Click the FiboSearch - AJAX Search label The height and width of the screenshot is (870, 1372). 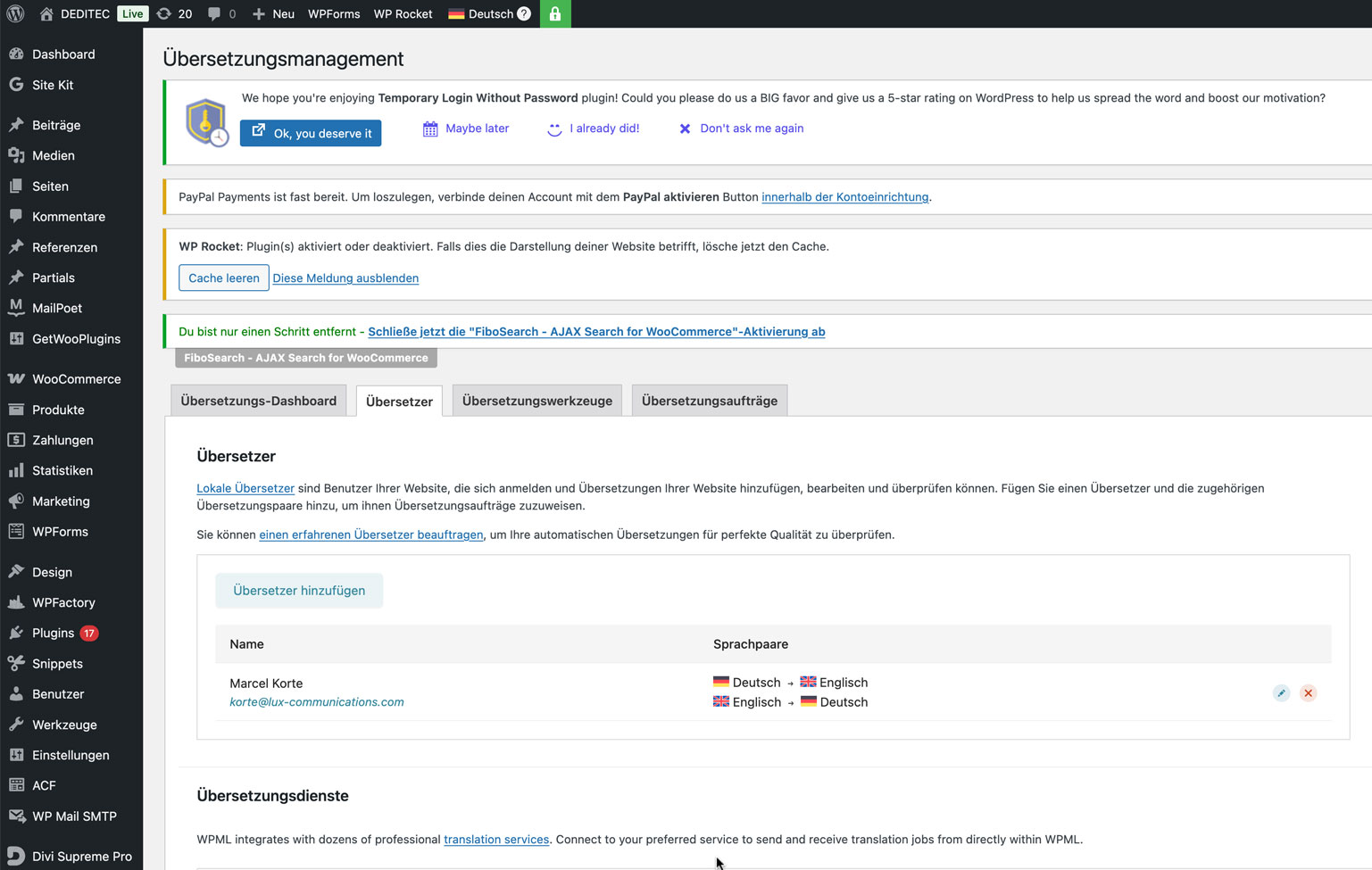click(x=306, y=358)
